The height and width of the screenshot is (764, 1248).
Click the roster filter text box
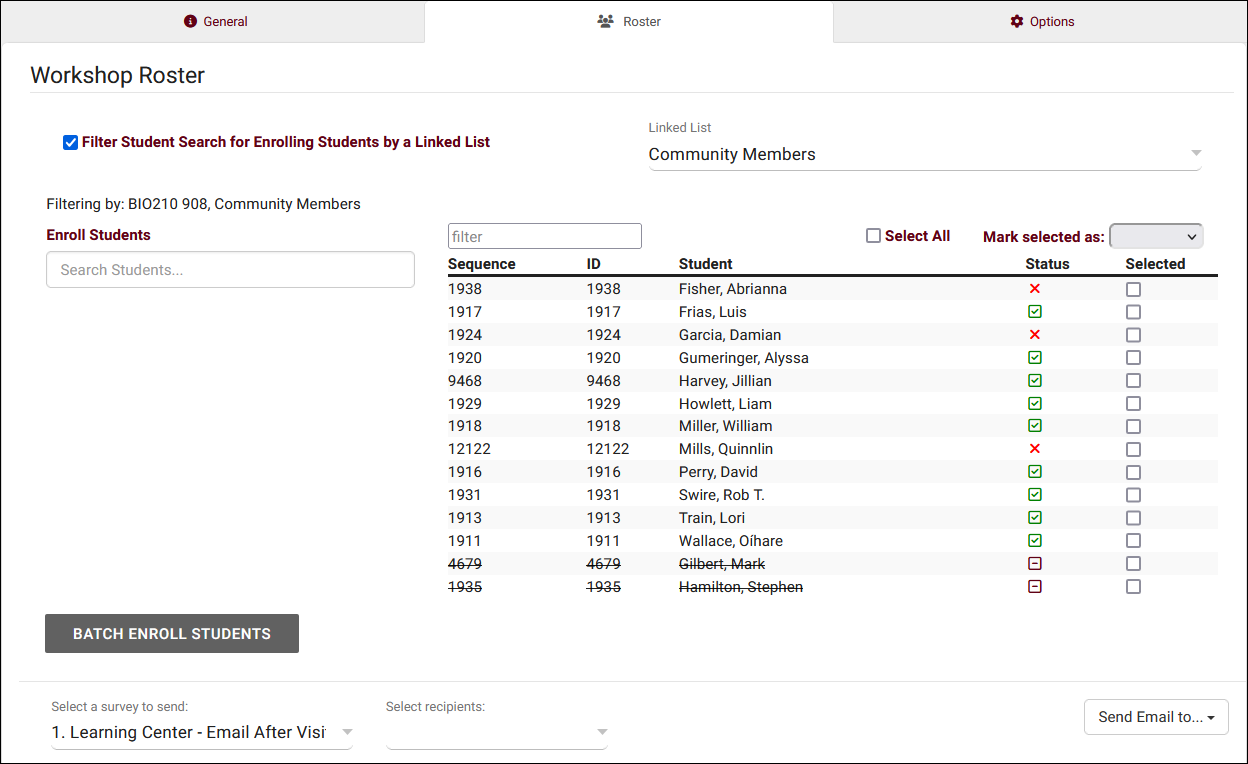pyautogui.click(x=544, y=237)
